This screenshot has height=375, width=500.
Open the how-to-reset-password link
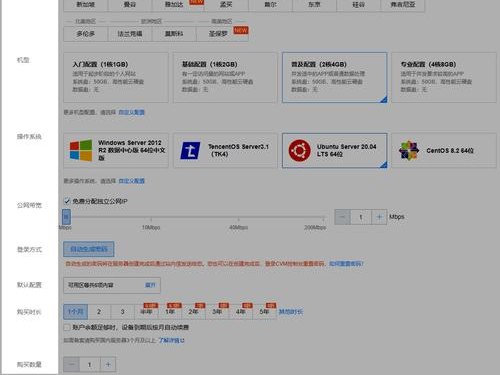click(346, 264)
